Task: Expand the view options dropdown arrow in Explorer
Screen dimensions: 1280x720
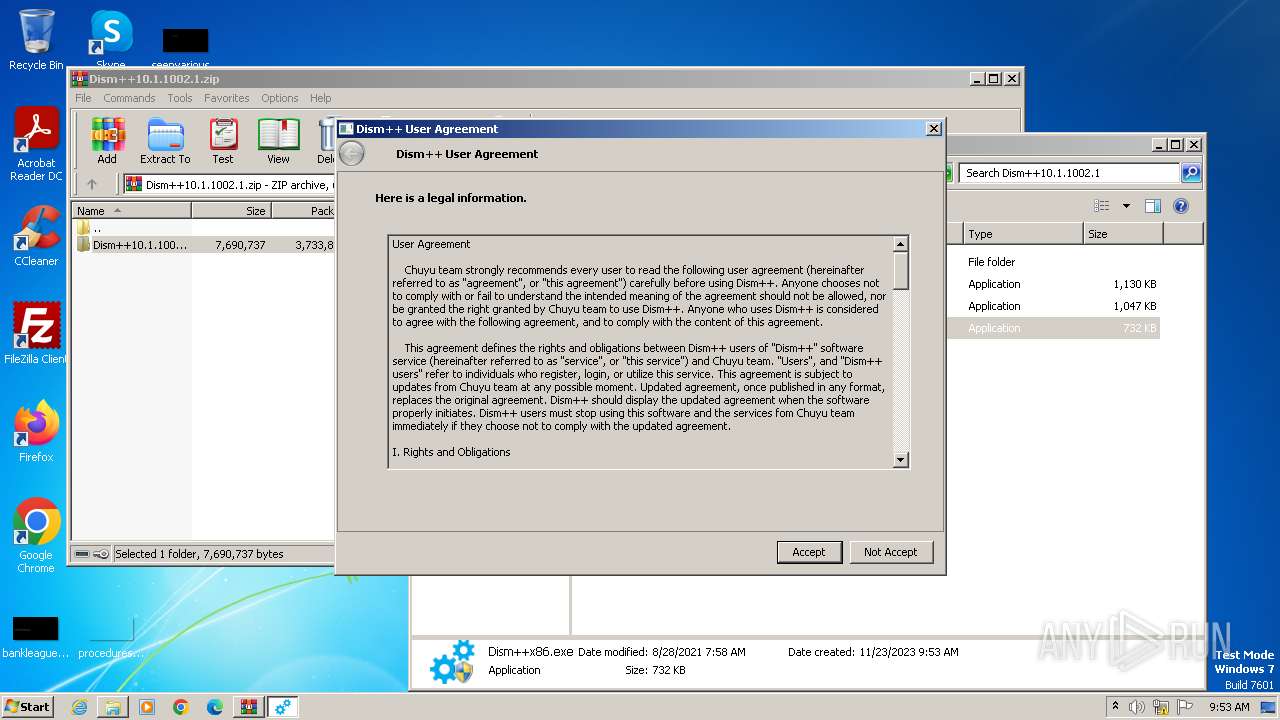Action: tap(1126, 206)
